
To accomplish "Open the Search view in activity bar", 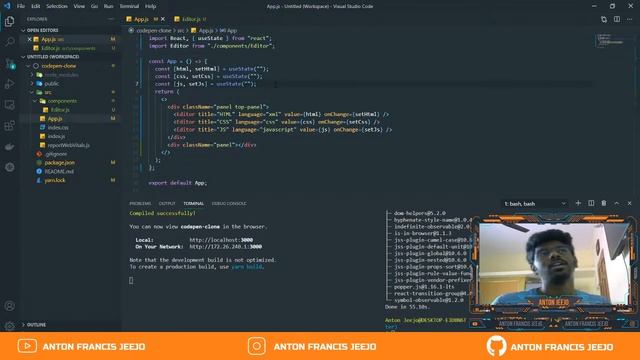I will tap(9, 42).
